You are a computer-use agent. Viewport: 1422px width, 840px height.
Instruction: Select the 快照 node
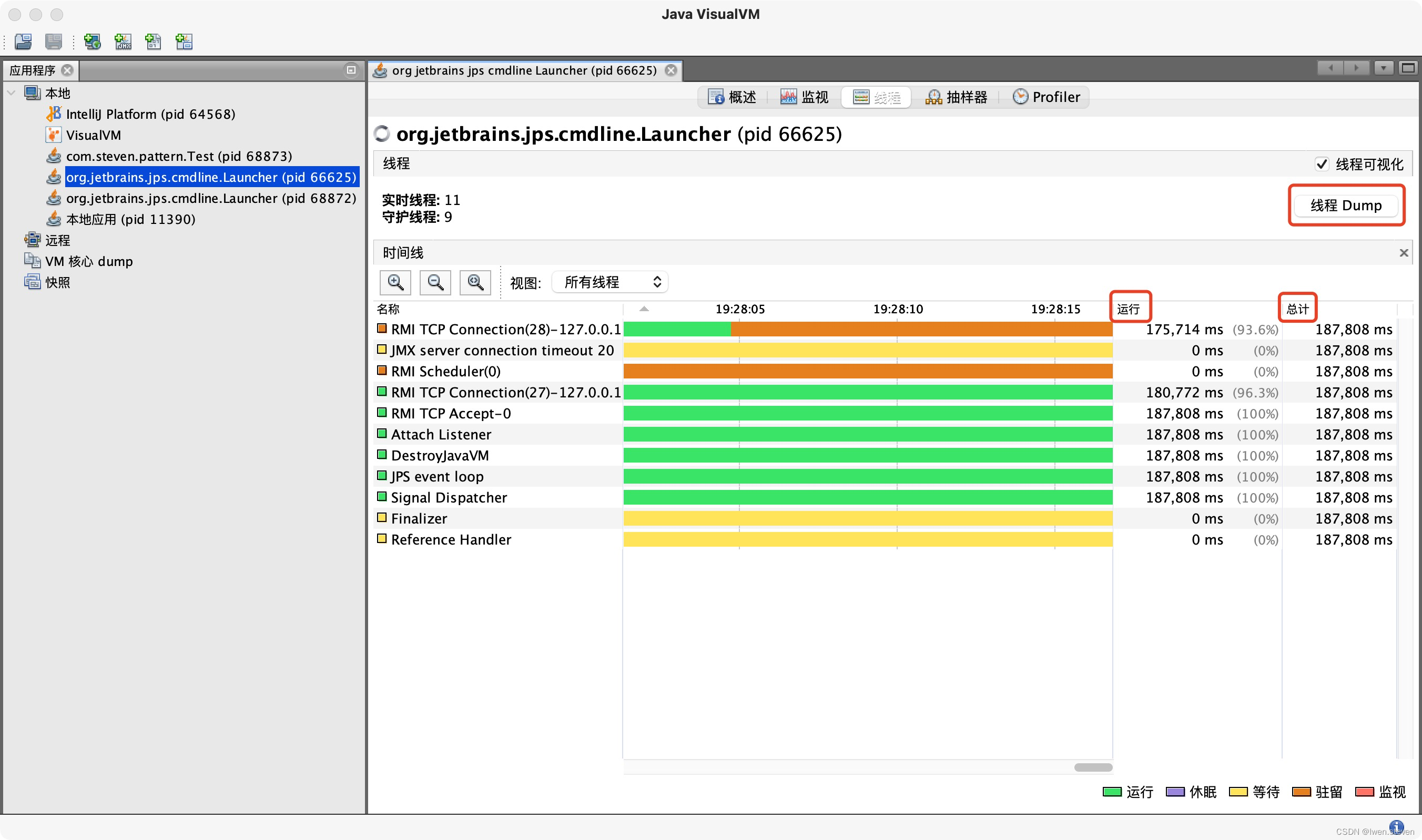coord(57,282)
